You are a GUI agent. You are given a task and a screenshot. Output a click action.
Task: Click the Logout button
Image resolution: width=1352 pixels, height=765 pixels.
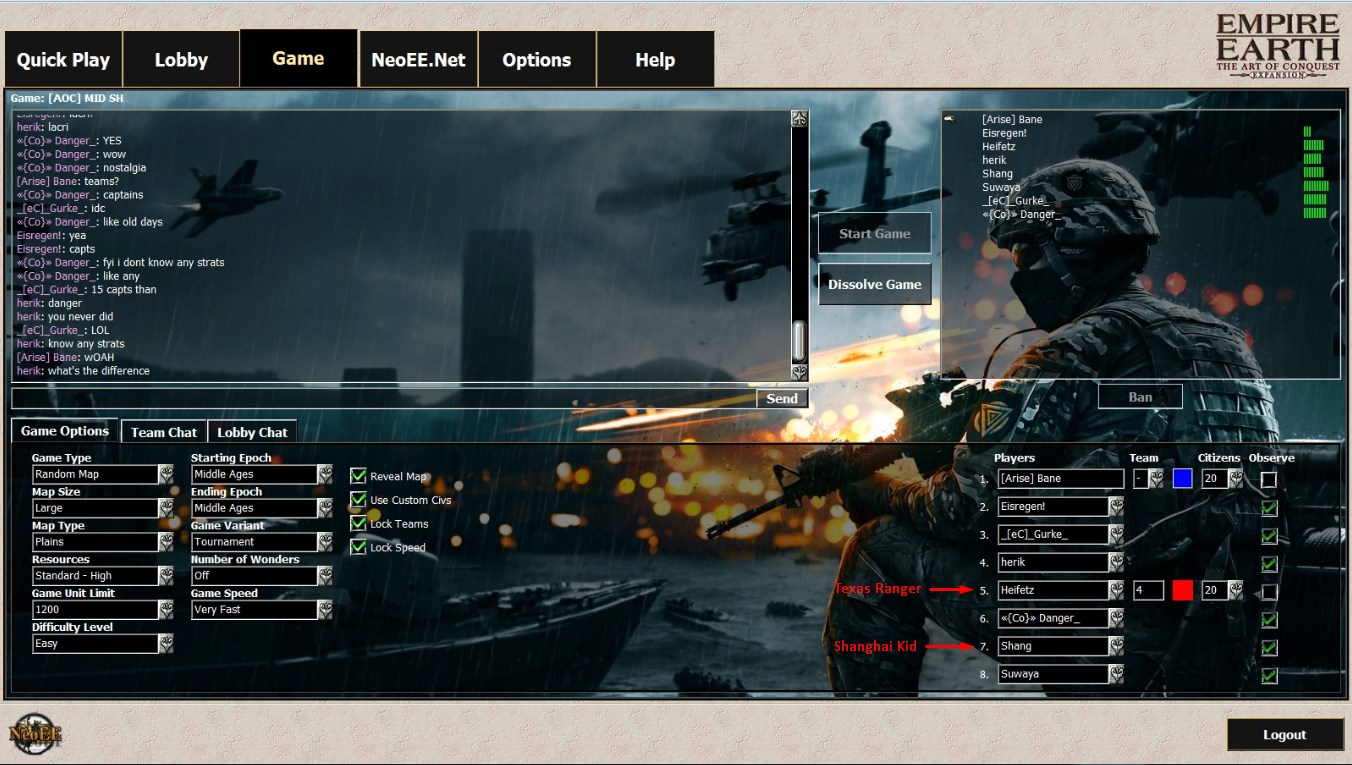click(x=1284, y=735)
